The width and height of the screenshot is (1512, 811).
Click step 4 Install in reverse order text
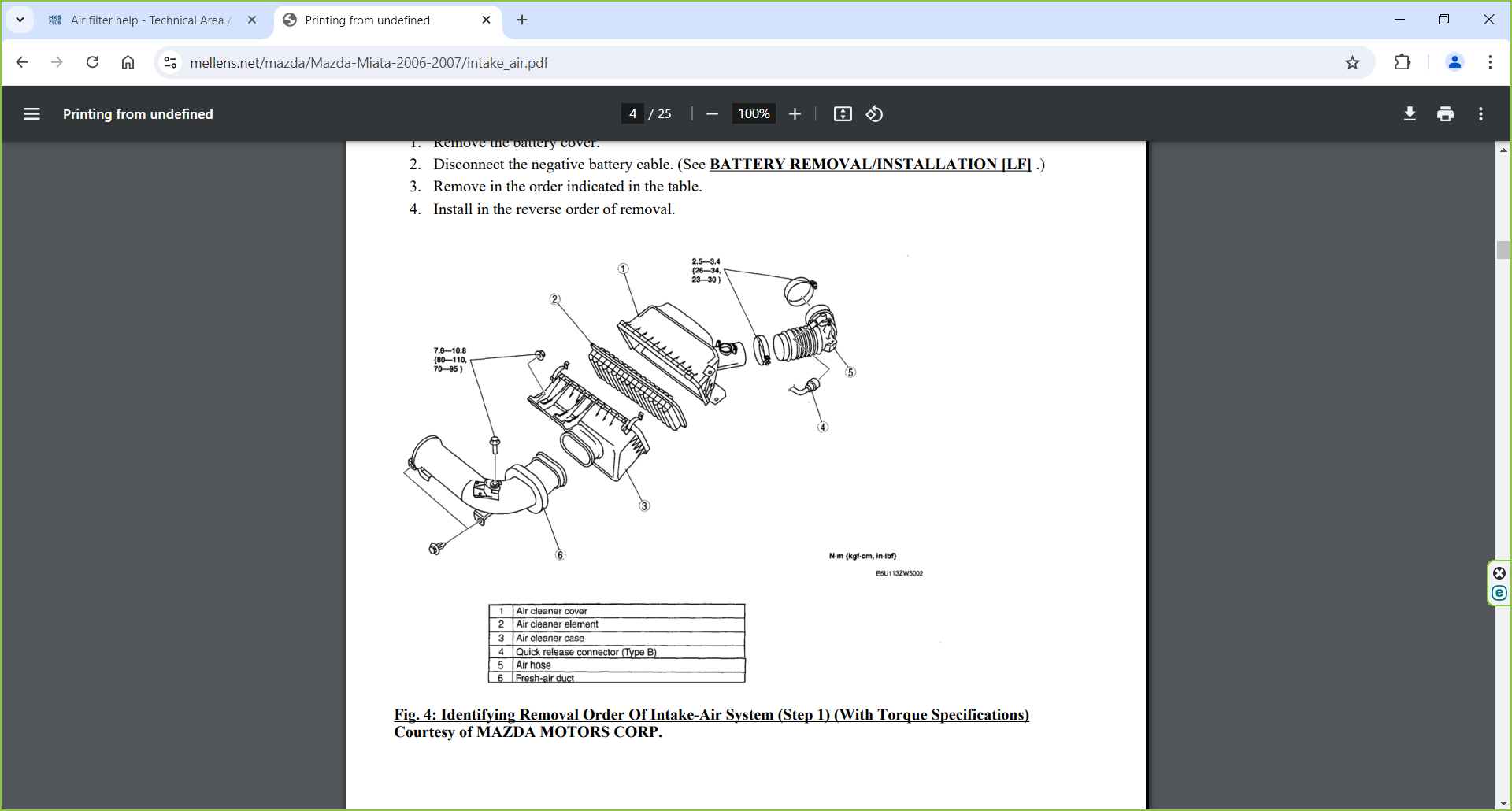click(554, 209)
